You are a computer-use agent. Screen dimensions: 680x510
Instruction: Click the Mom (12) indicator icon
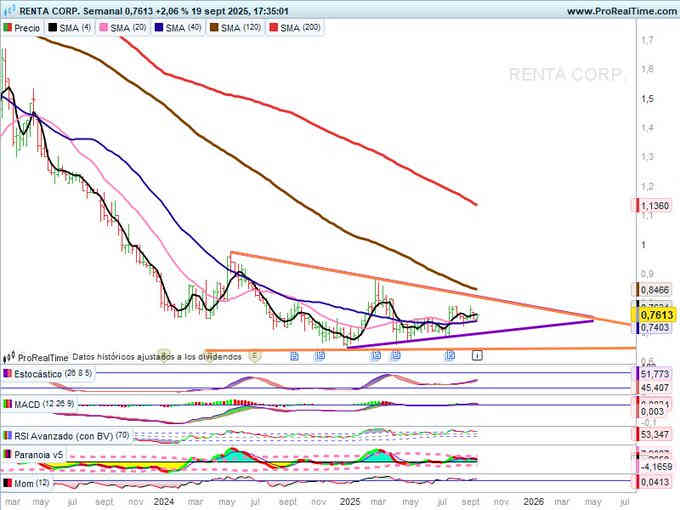pyautogui.click(x=8, y=483)
